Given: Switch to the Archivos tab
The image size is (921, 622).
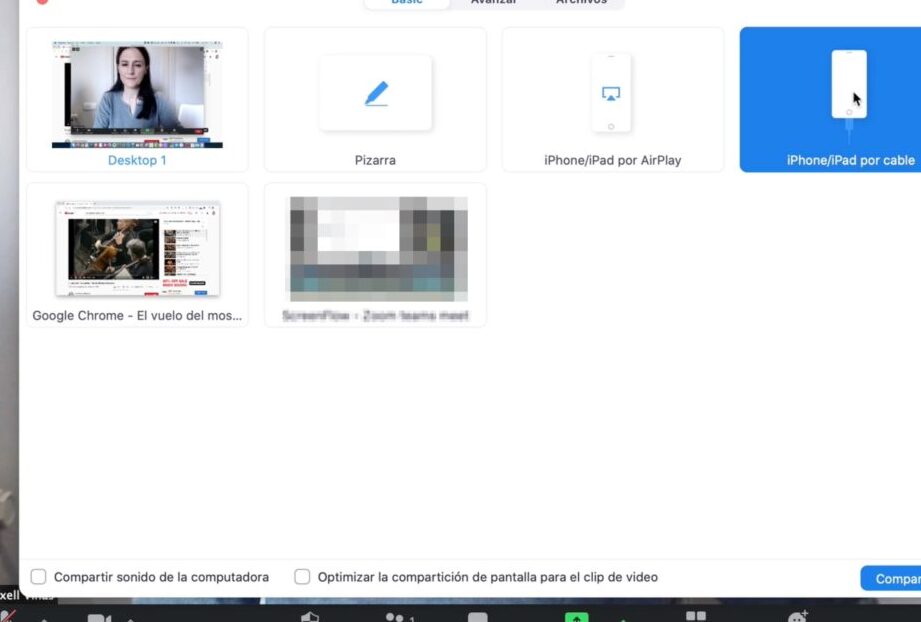Looking at the screenshot, I should [x=581, y=3].
